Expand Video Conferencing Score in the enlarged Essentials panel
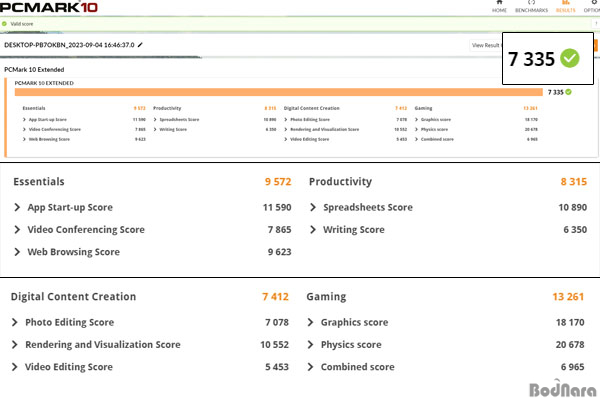The image size is (600, 400). (x=17, y=230)
